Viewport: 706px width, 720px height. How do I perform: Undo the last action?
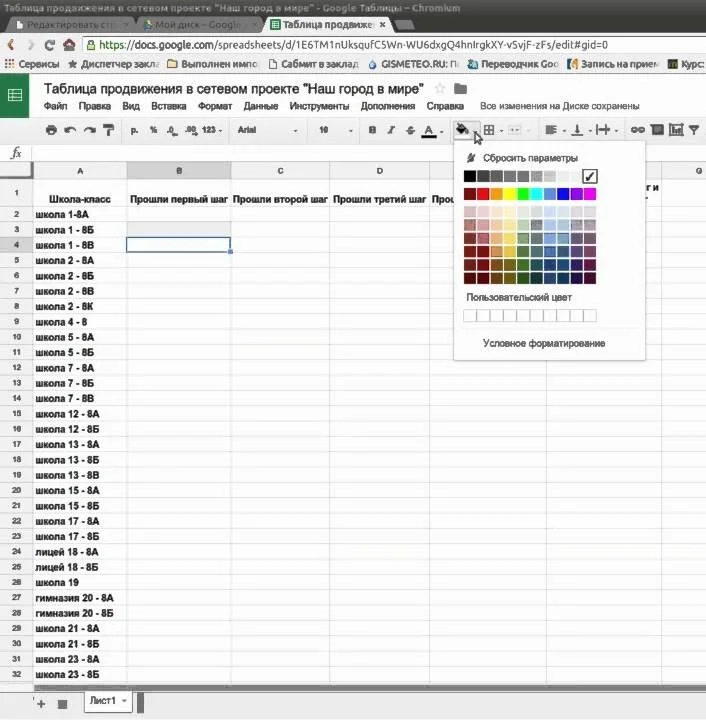70,130
